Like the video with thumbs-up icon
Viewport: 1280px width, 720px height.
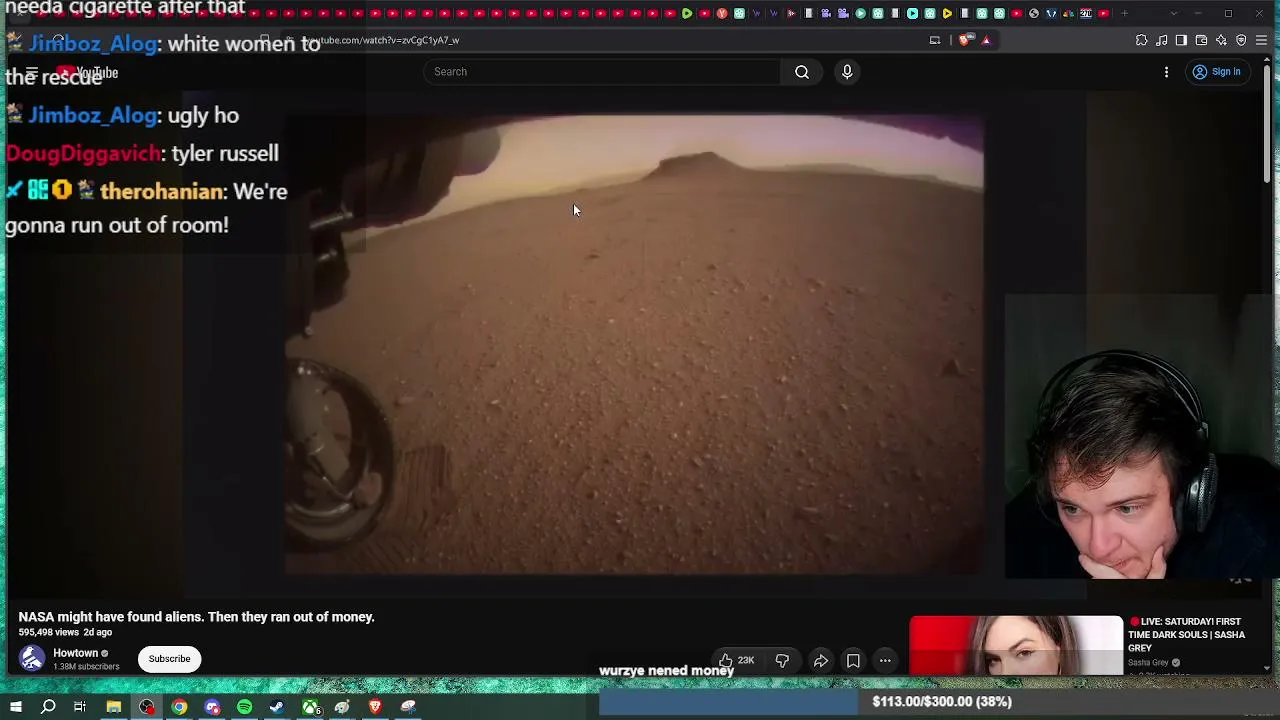736,660
